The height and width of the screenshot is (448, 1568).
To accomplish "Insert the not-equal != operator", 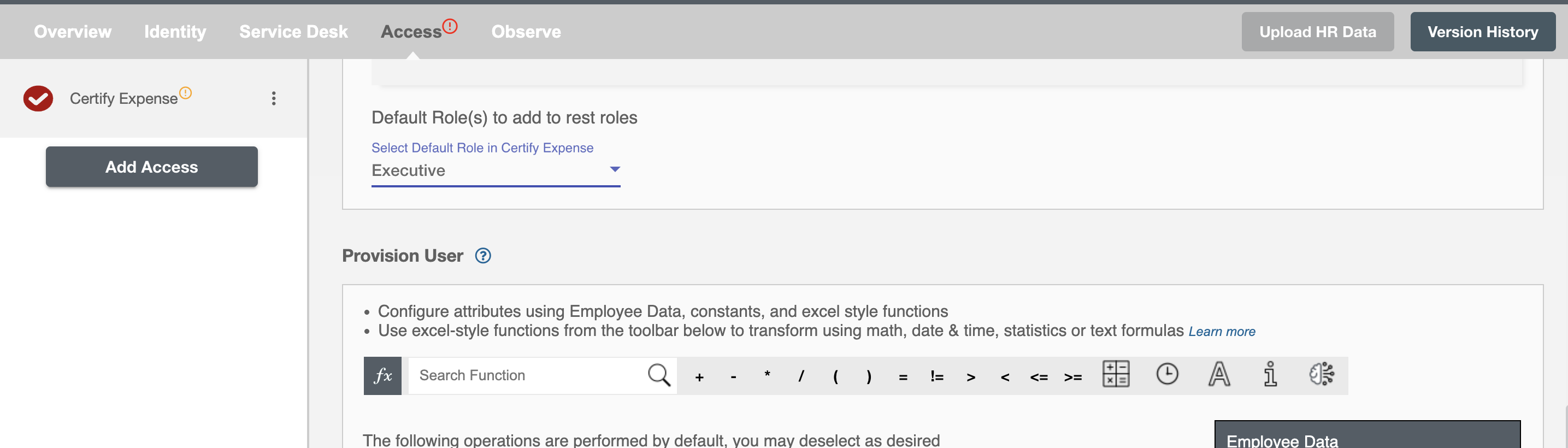I will click(937, 377).
